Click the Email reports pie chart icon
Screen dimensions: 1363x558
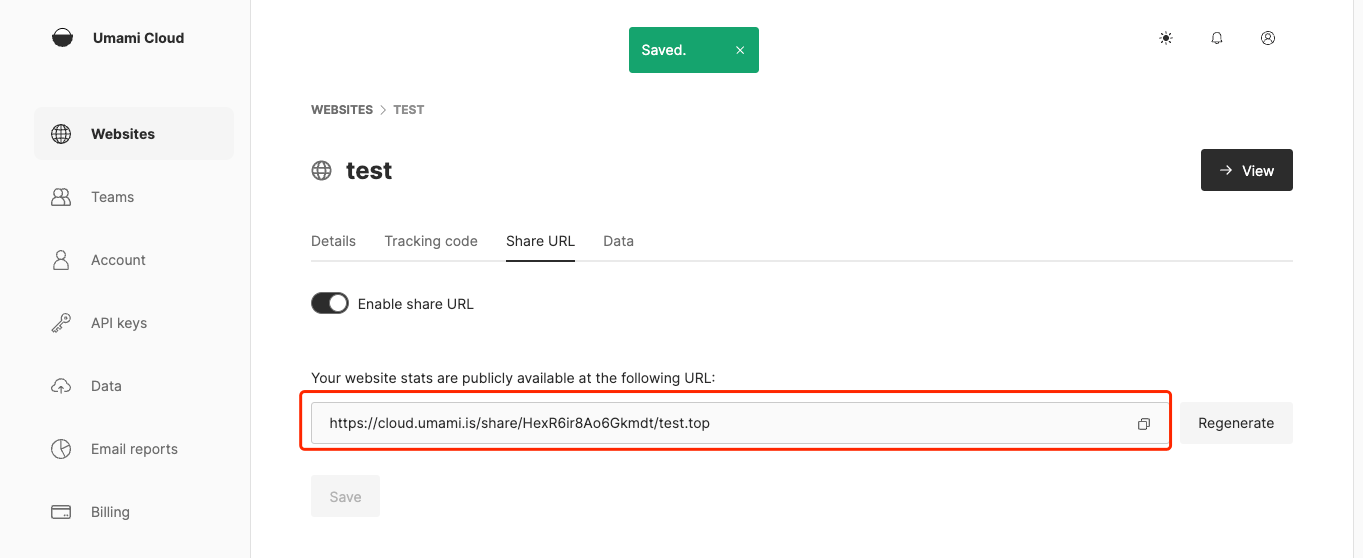coord(61,449)
